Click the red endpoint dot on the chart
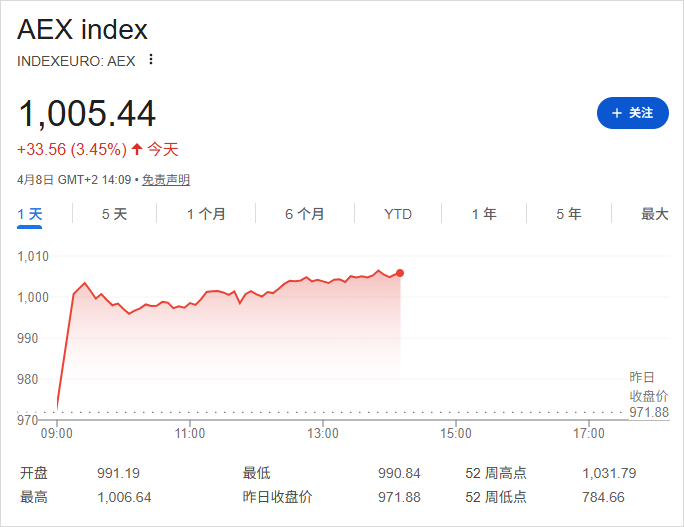 (400, 272)
